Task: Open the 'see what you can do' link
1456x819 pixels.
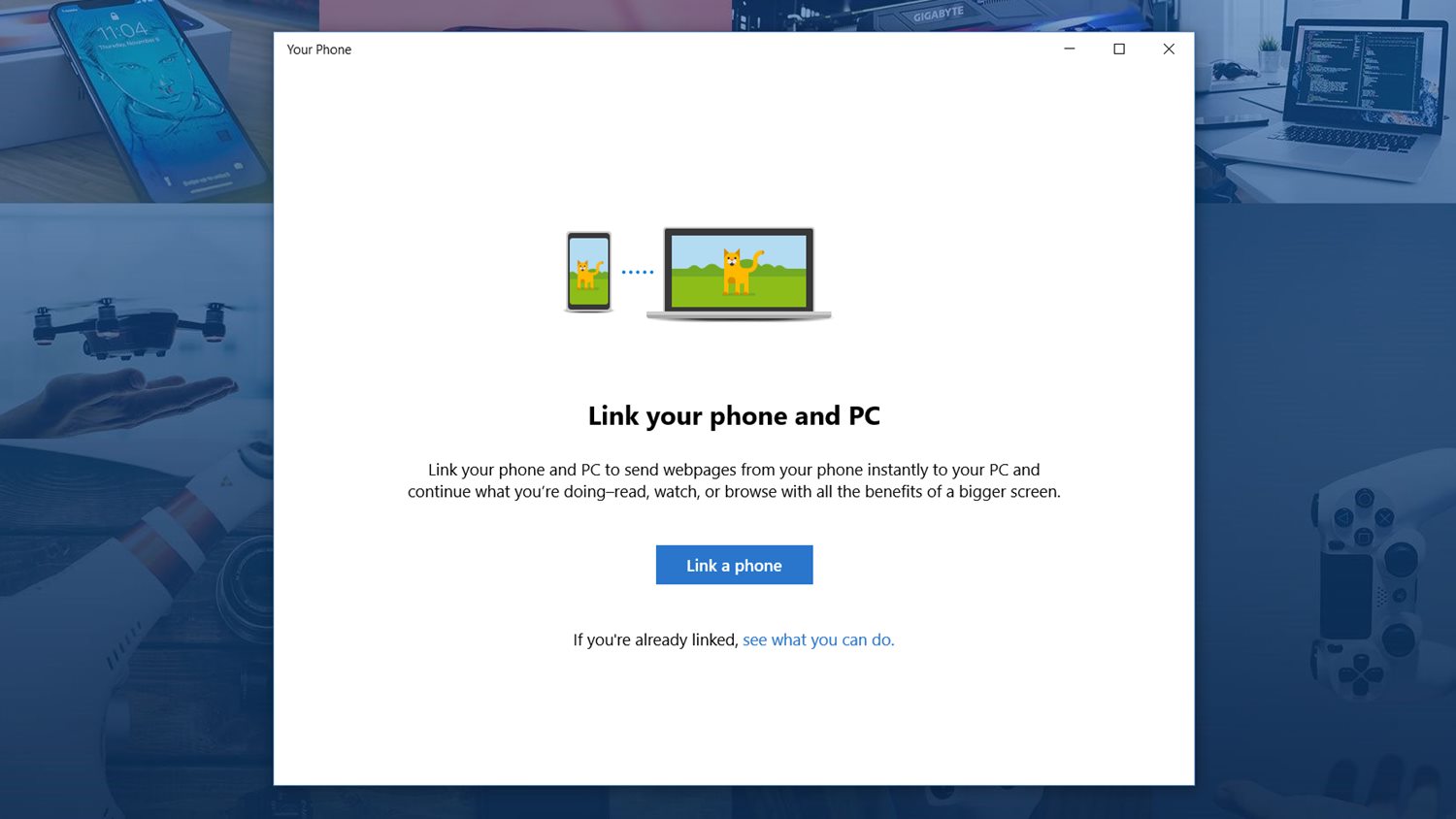Action: [x=818, y=639]
